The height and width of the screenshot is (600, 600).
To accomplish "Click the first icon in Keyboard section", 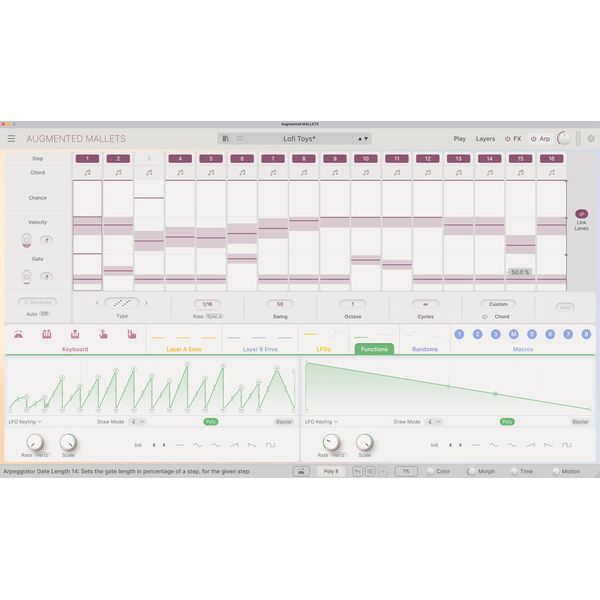I will (x=18, y=334).
